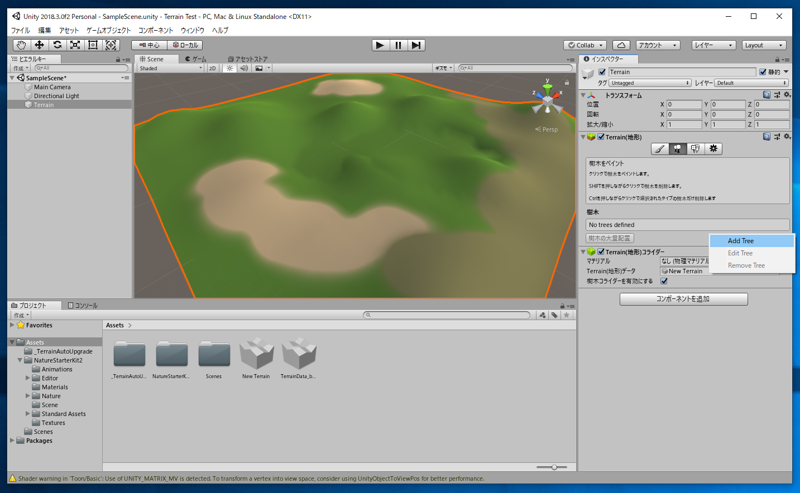Toggle scene audio icon
Screen dimensions: 800x493
244,68
